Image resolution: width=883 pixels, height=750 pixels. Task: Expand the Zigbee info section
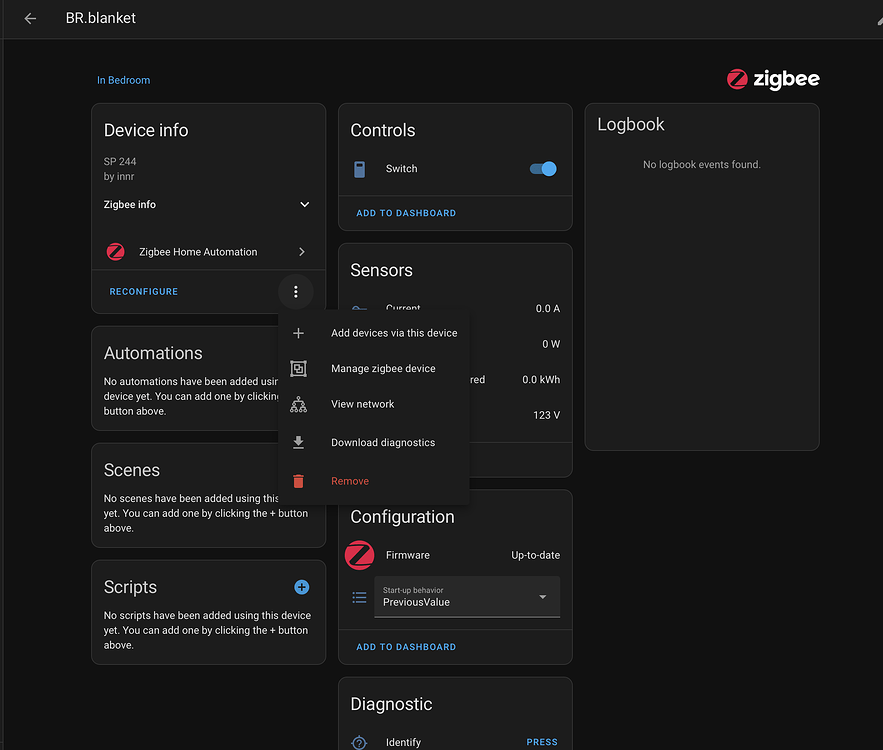(x=207, y=204)
